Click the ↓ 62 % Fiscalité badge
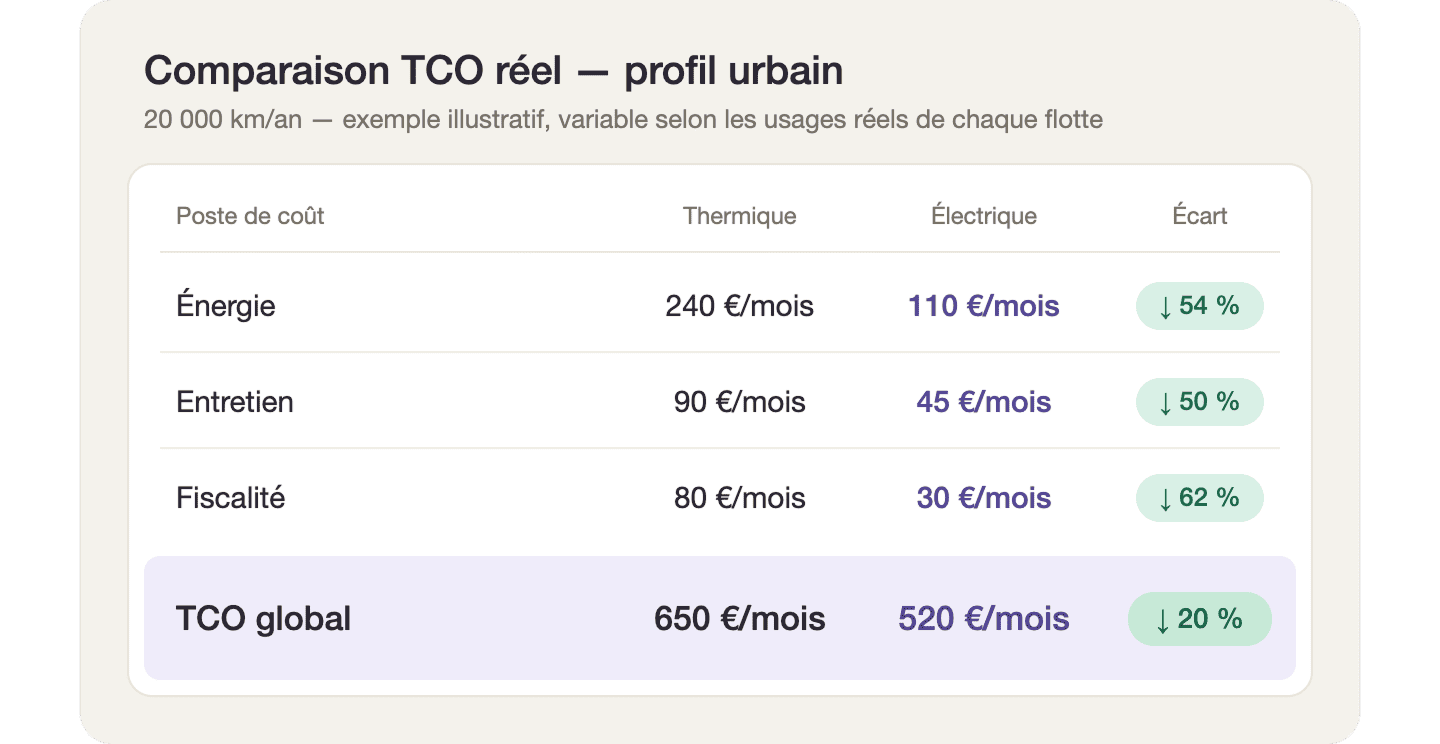Image resolution: width=1440 pixels, height=744 pixels. [x=1199, y=498]
